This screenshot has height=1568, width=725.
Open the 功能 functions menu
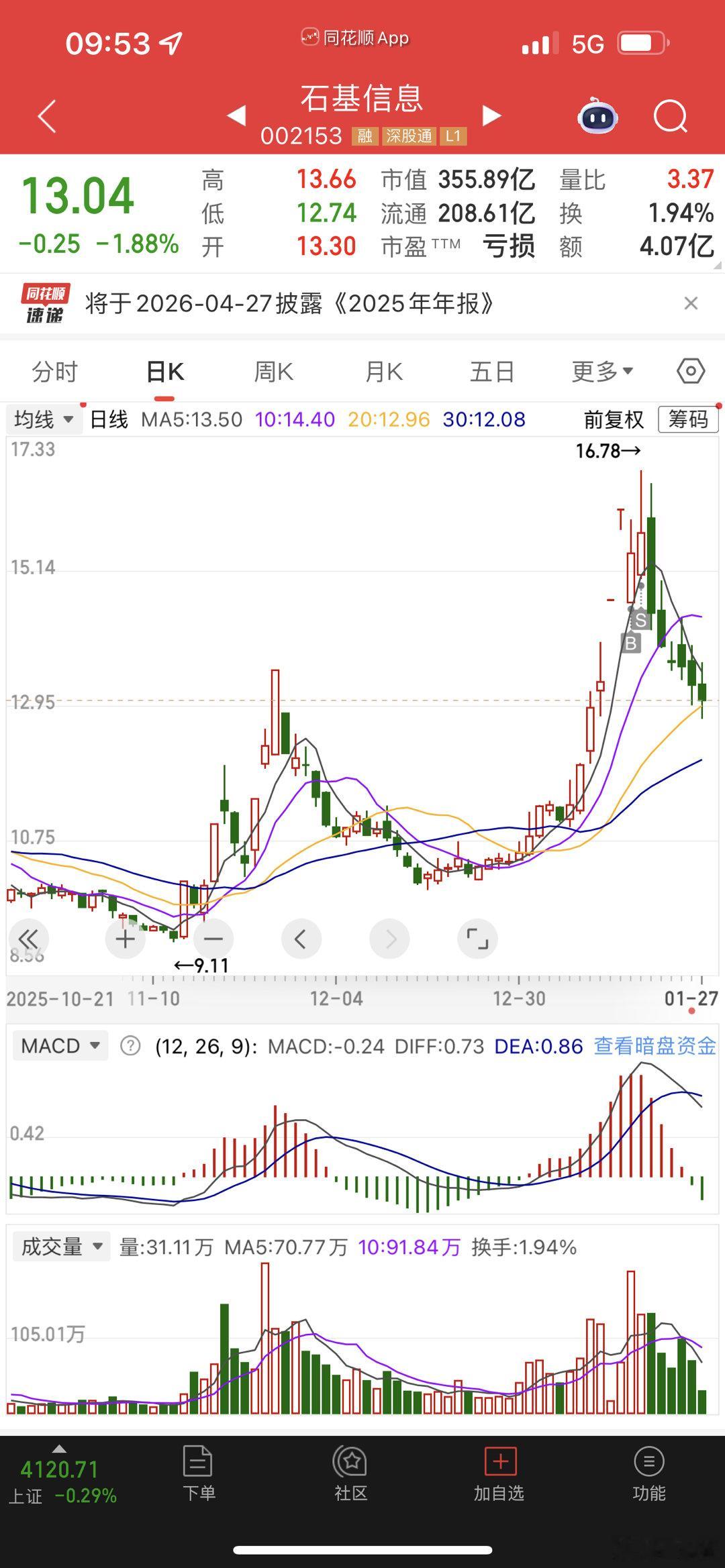pos(648,1474)
